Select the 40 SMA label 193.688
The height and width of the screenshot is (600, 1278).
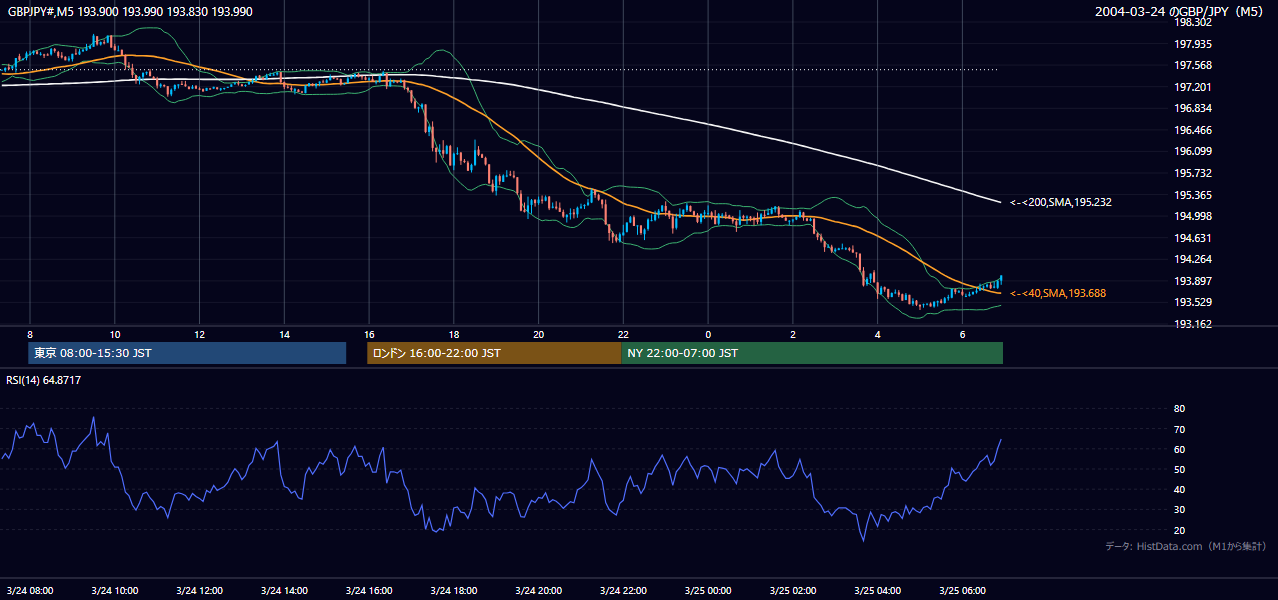pos(1058,293)
